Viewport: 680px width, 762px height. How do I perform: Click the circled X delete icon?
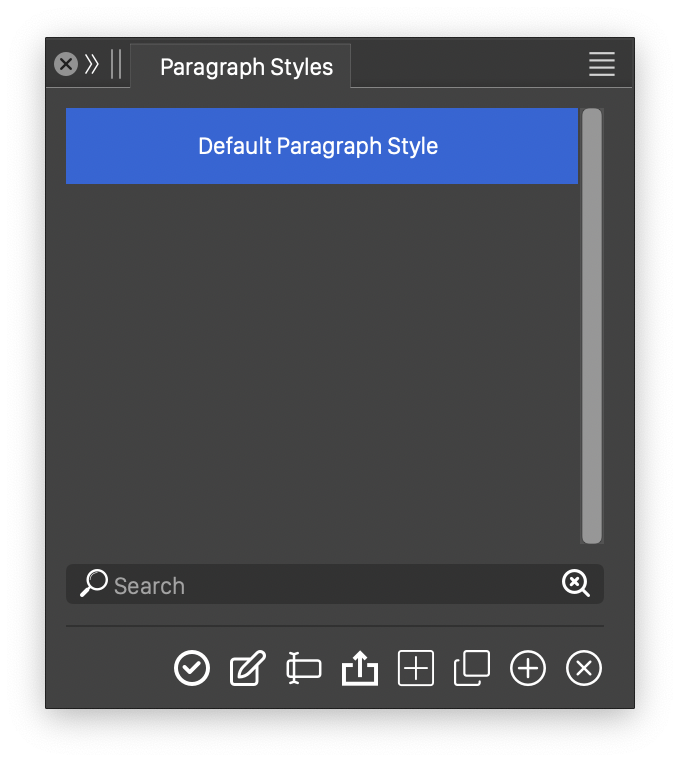coord(584,668)
